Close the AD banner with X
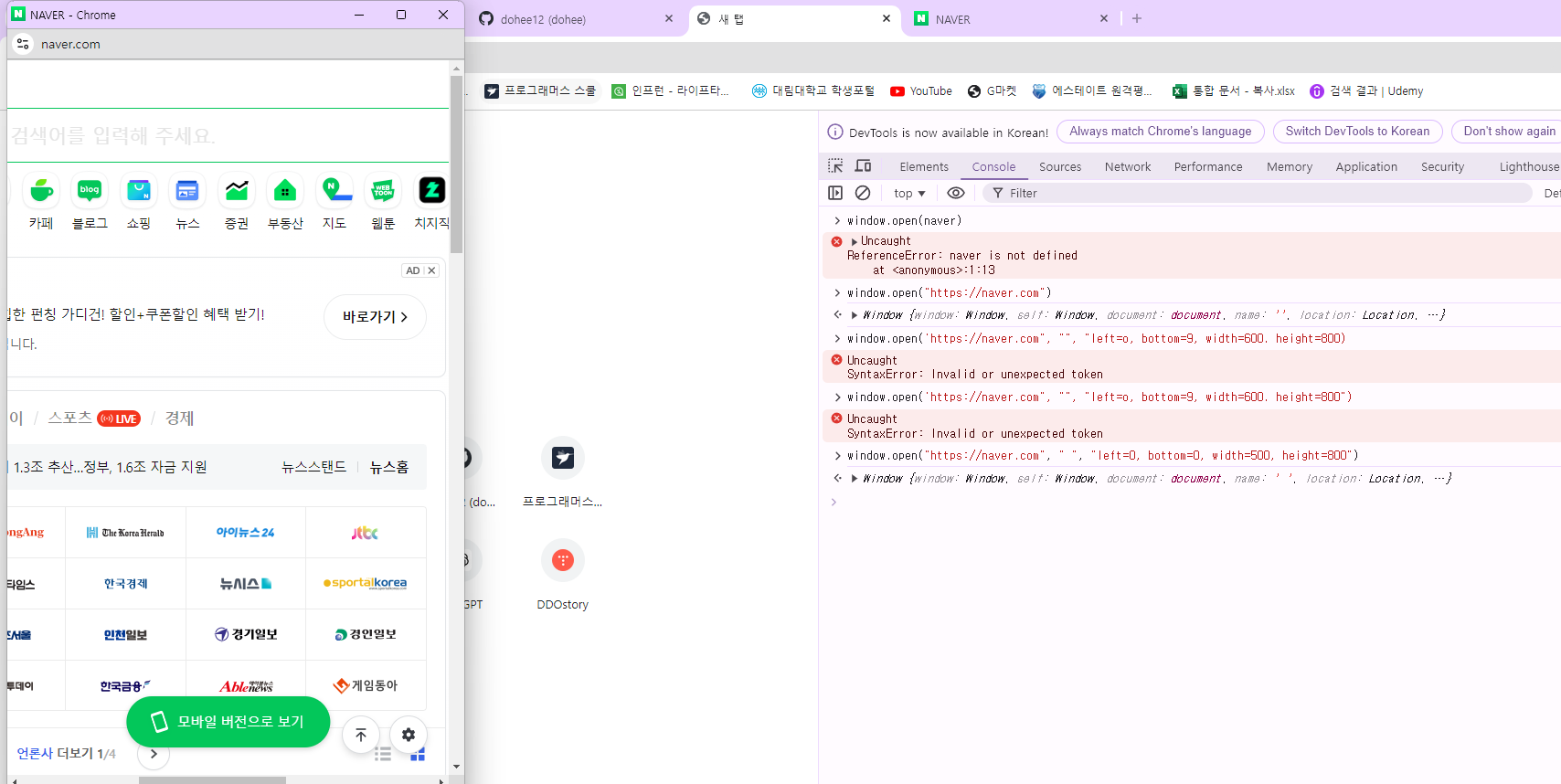The width and height of the screenshot is (1561, 784). tap(431, 270)
